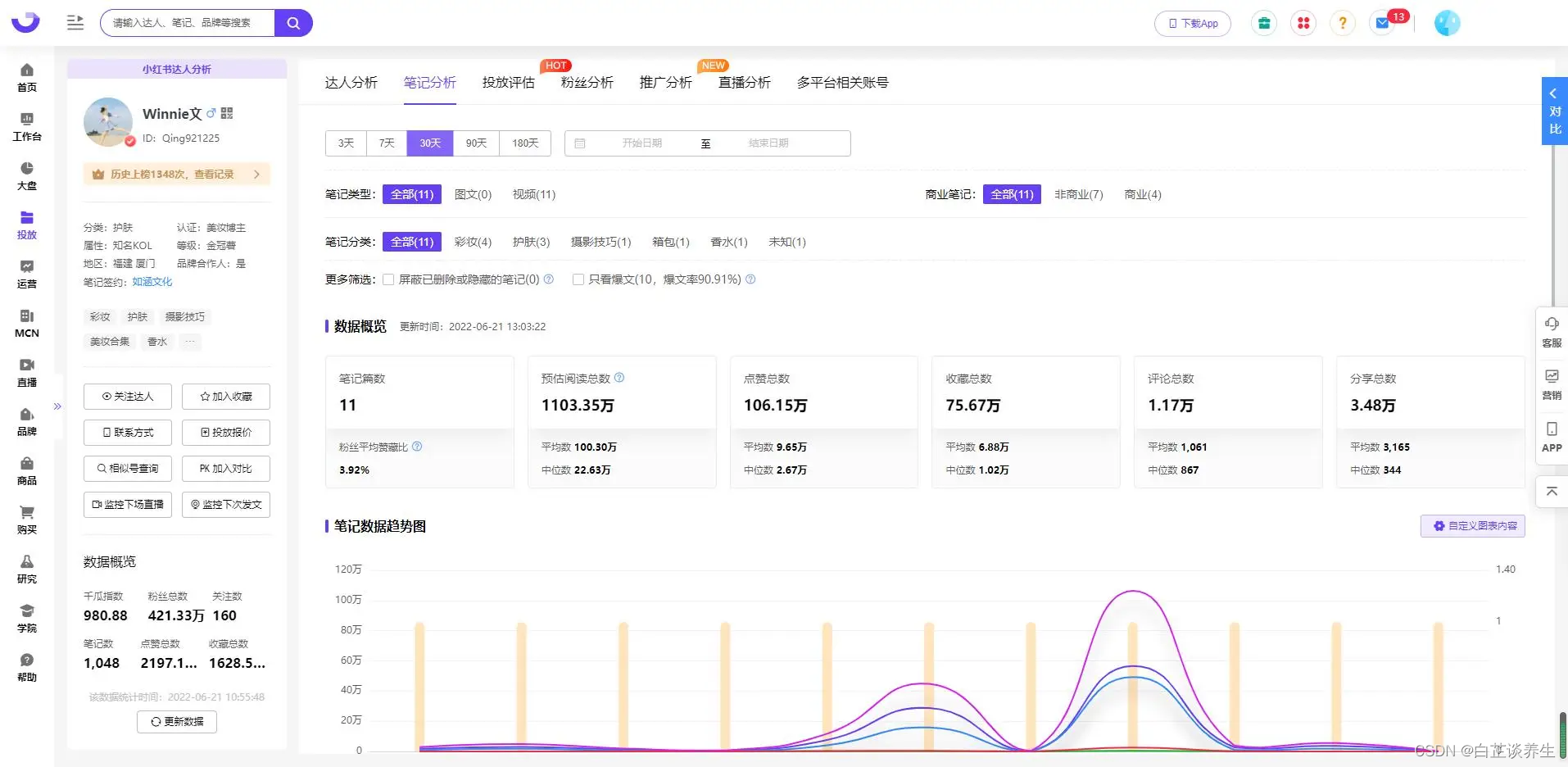This screenshot has width=1568, height=767.
Task: Open the green briefcase icon in header
Action: click(1264, 23)
